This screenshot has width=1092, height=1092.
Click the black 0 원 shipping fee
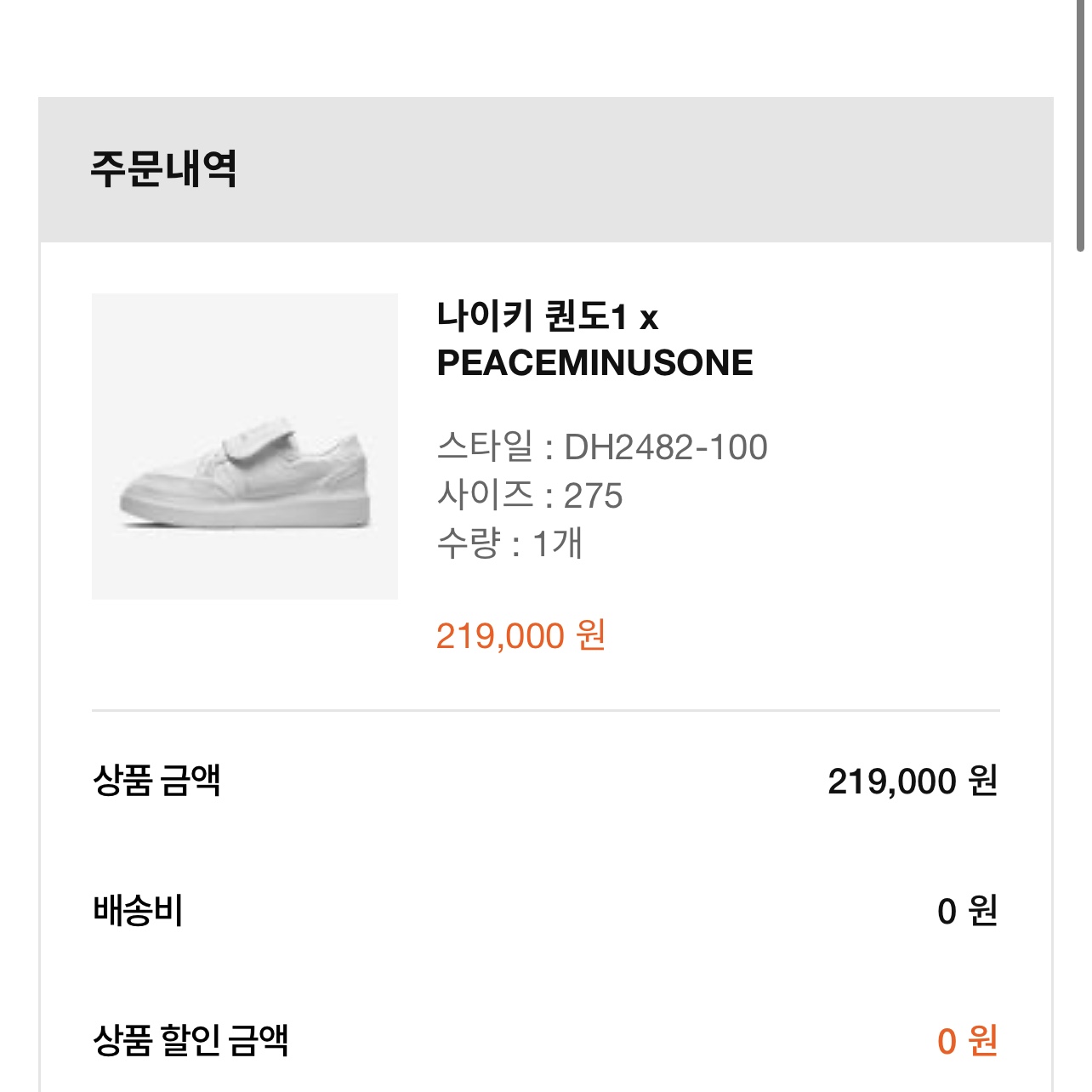(x=967, y=912)
